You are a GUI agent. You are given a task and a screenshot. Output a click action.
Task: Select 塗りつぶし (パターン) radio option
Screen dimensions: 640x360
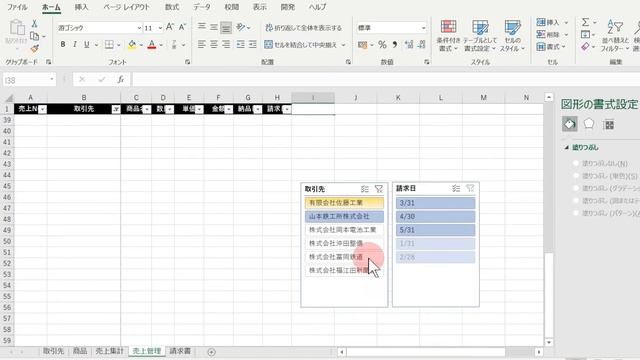coord(576,213)
